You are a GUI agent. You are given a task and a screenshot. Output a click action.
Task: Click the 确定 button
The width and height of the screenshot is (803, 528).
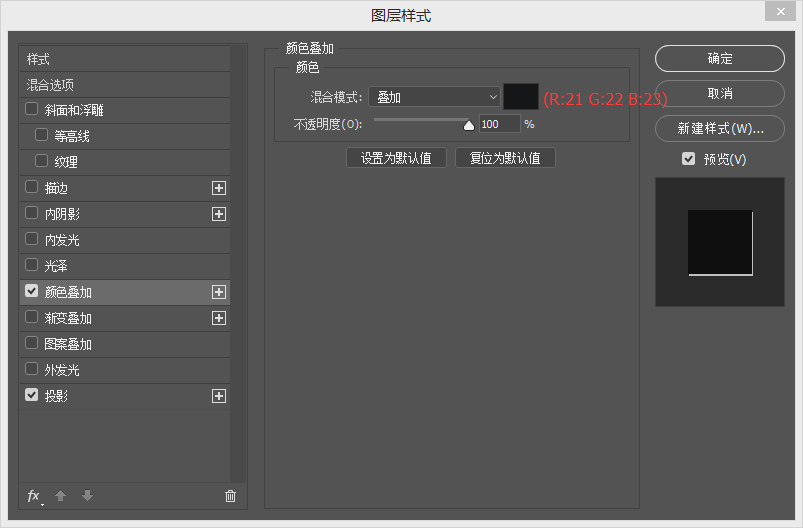720,59
